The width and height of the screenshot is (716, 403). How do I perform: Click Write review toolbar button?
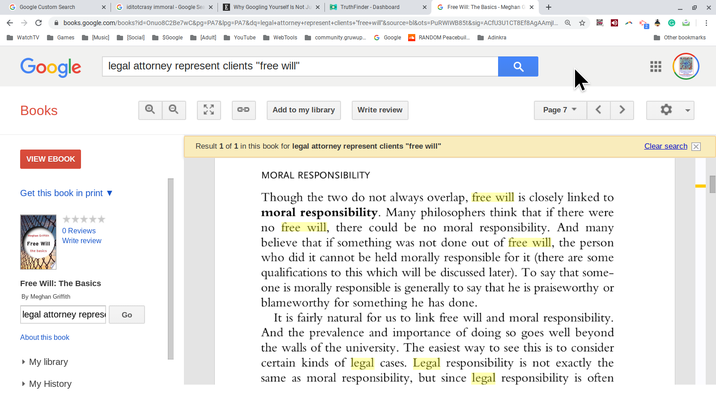380,110
